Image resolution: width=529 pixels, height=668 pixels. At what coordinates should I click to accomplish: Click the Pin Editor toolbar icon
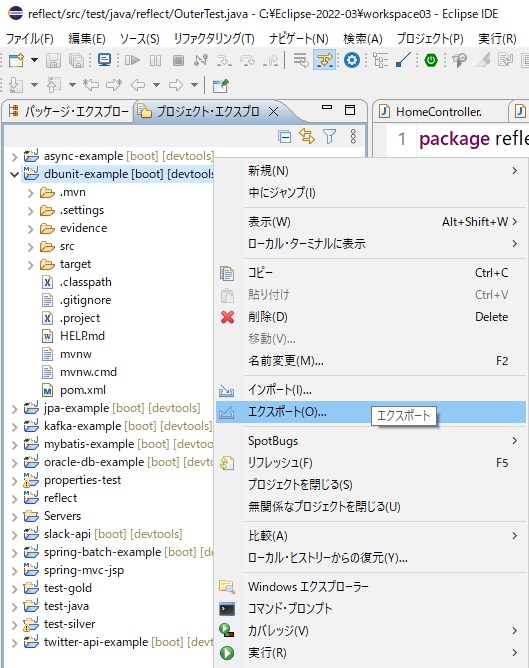(221, 85)
